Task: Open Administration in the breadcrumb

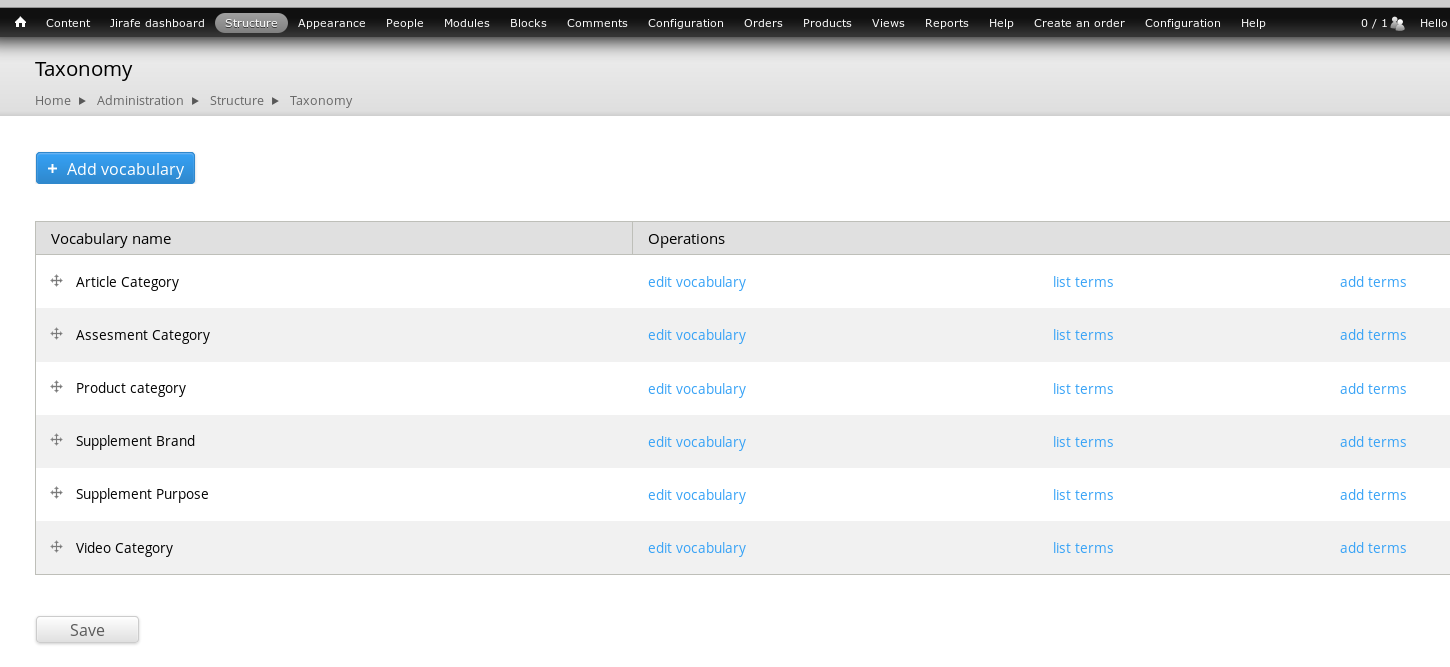Action: pyautogui.click(x=140, y=101)
